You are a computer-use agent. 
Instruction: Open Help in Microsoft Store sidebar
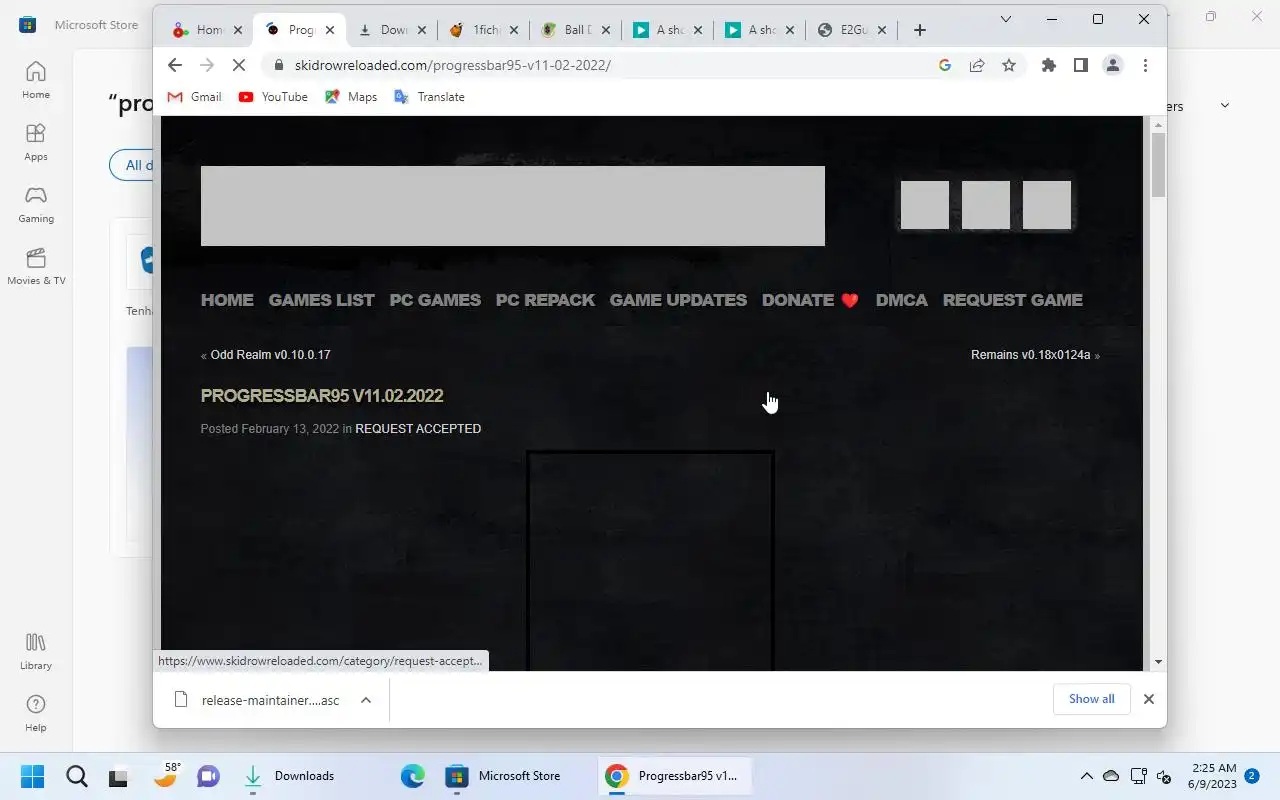pyautogui.click(x=36, y=713)
